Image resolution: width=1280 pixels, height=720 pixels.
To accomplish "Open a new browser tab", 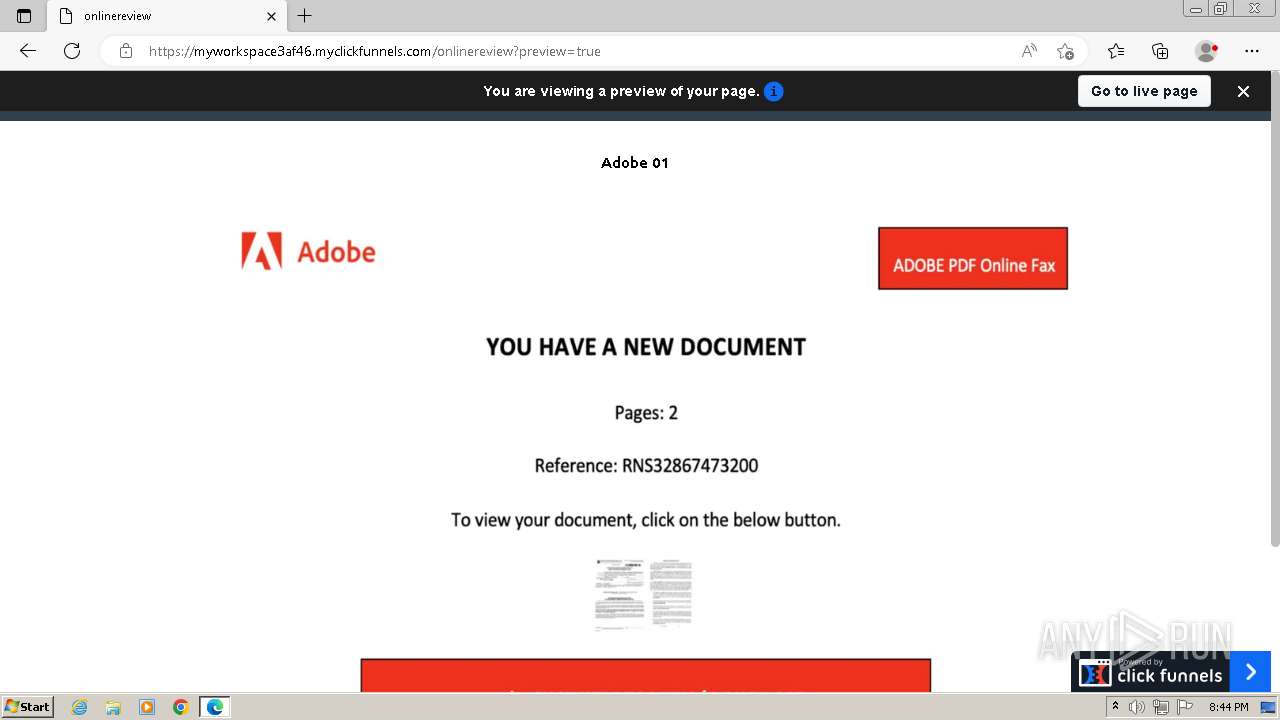I will click(305, 16).
